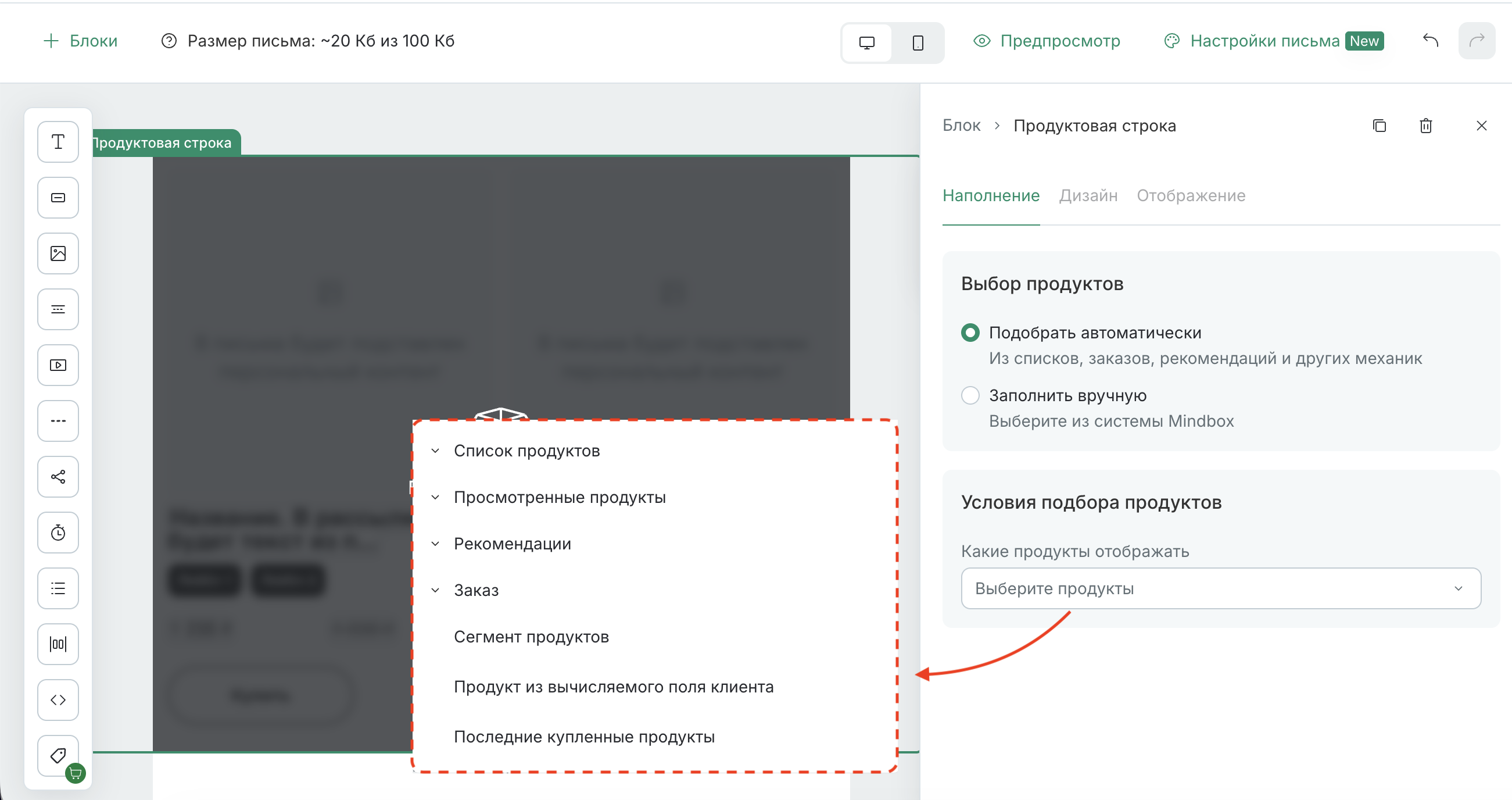
Task: Delete the block with trash icon
Action: click(x=1426, y=126)
